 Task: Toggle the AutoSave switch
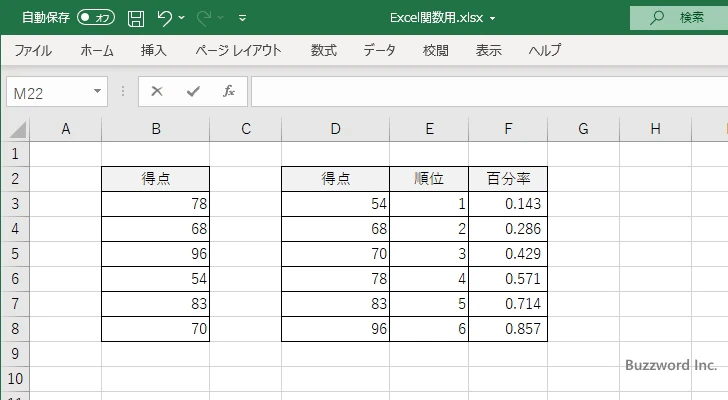(96, 18)
